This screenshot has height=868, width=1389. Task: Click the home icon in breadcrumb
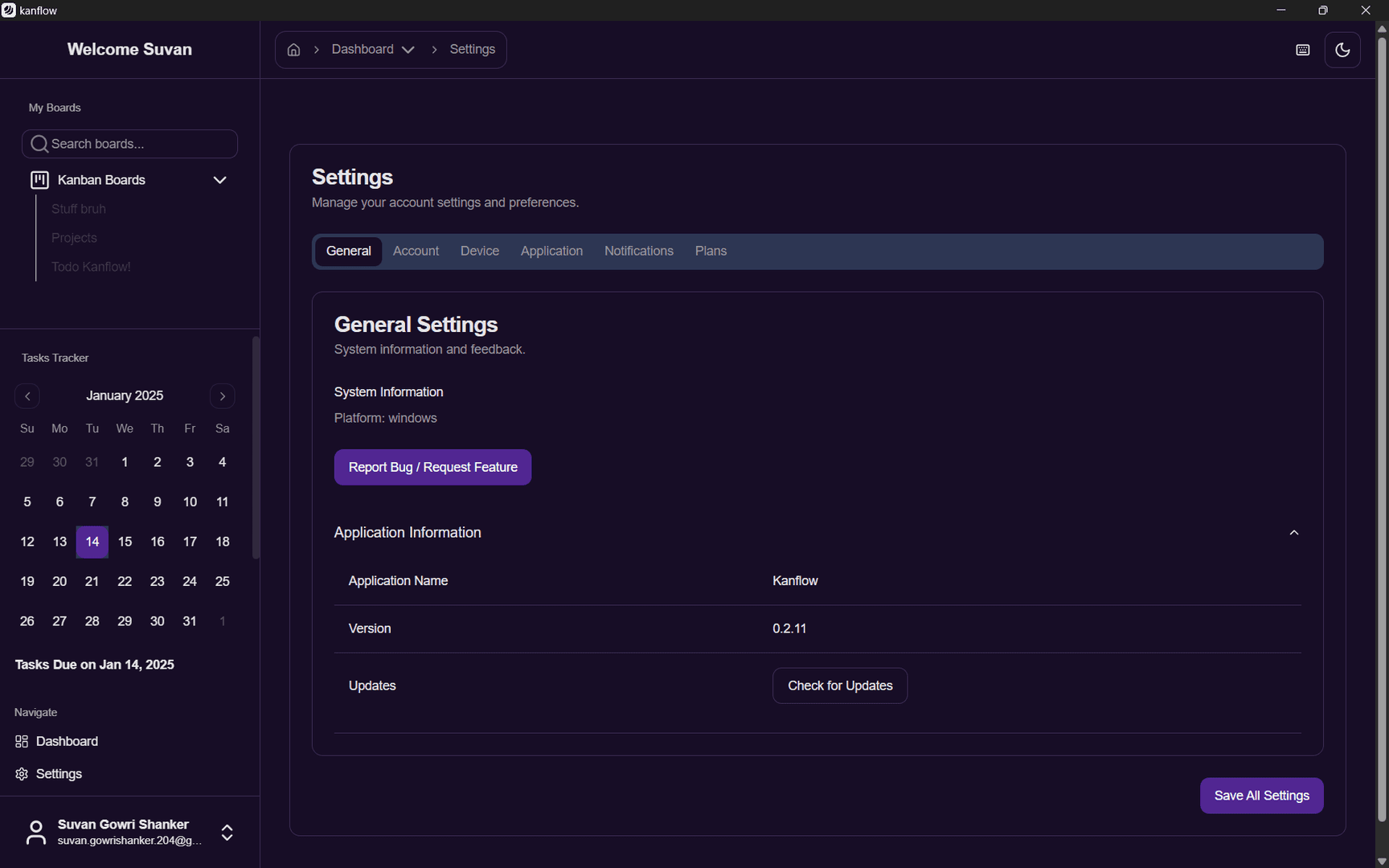[293, 50]
